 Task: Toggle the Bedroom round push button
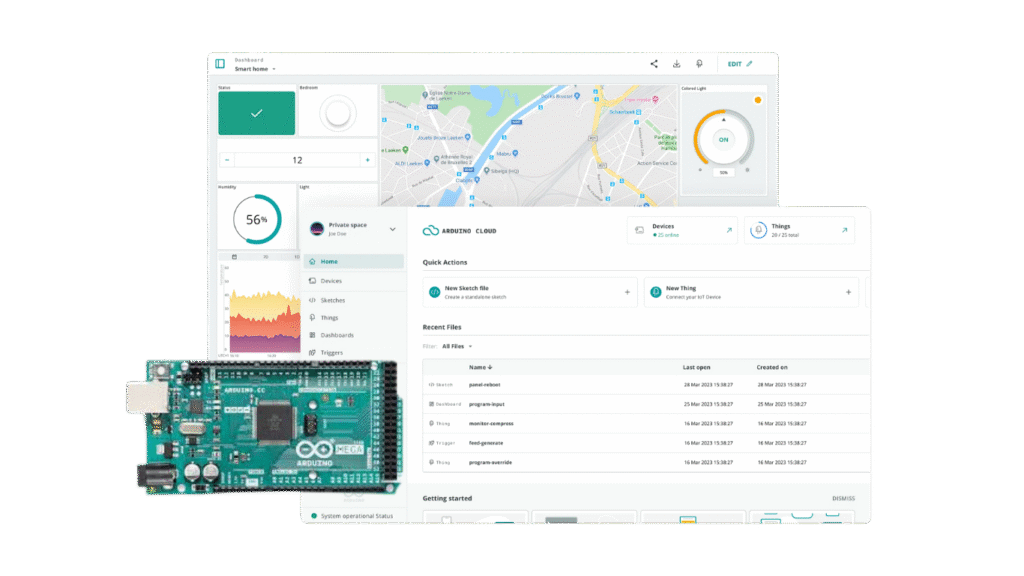click(338, 114)
